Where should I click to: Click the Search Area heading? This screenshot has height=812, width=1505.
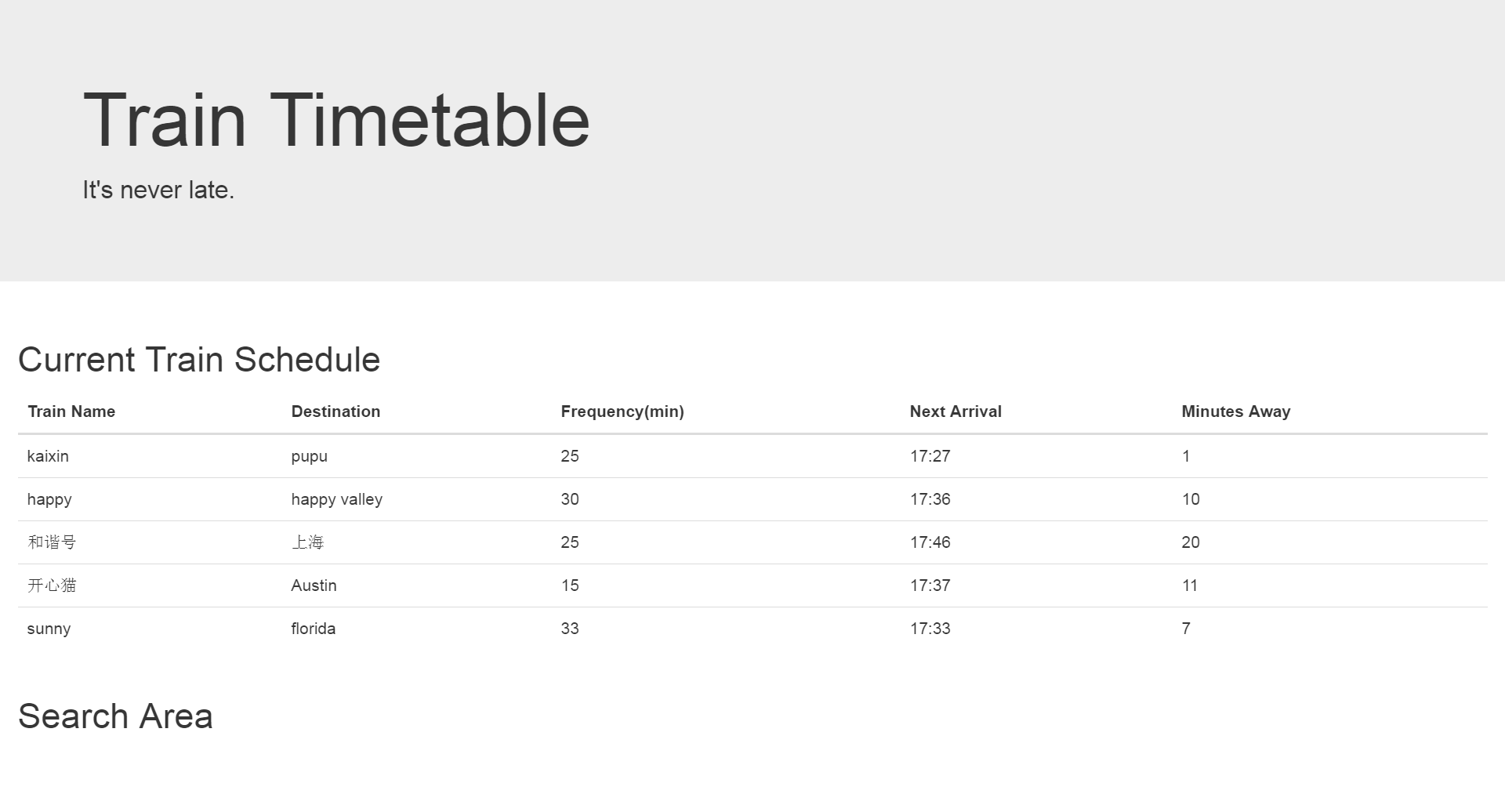(115, 716)
